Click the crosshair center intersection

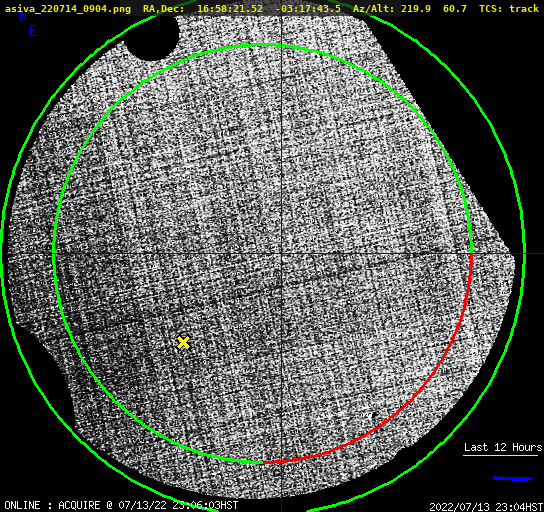(x=281, y=254)
